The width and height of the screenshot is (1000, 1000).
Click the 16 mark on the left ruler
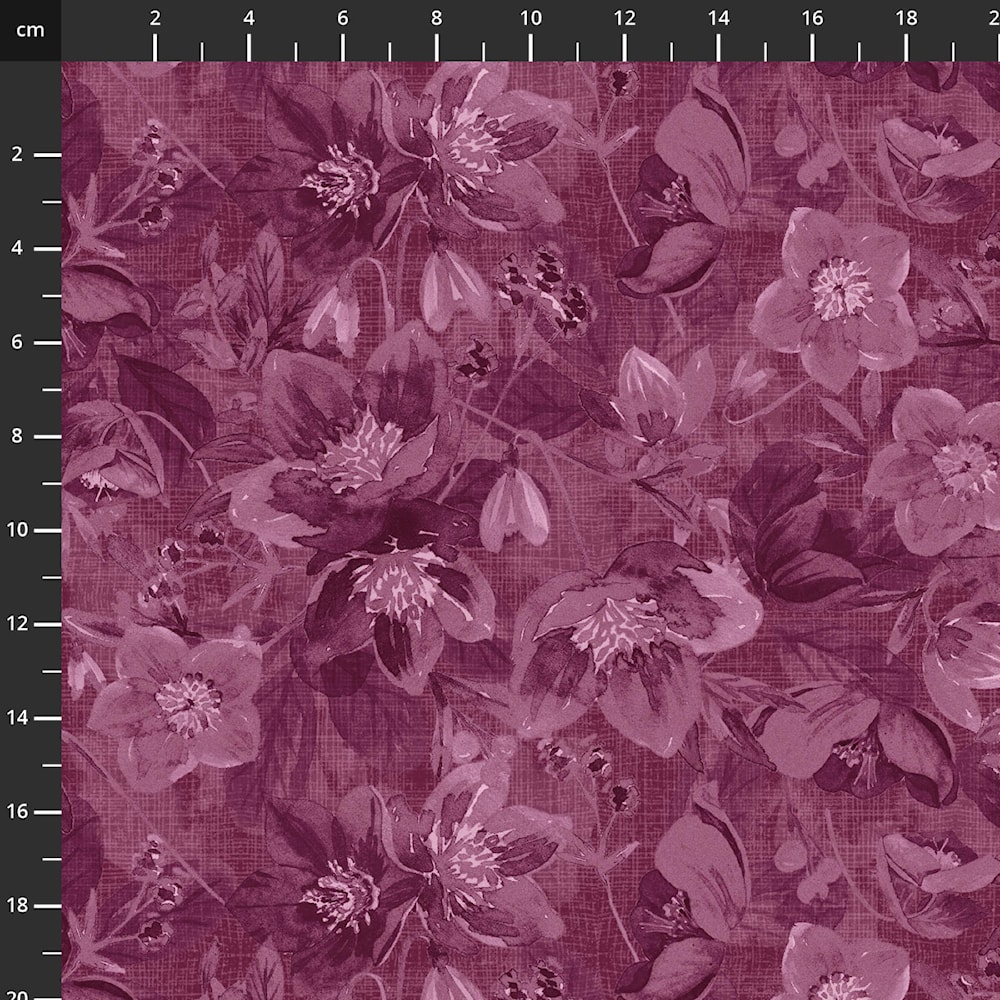pyautogui.click(x=18, y=811)
